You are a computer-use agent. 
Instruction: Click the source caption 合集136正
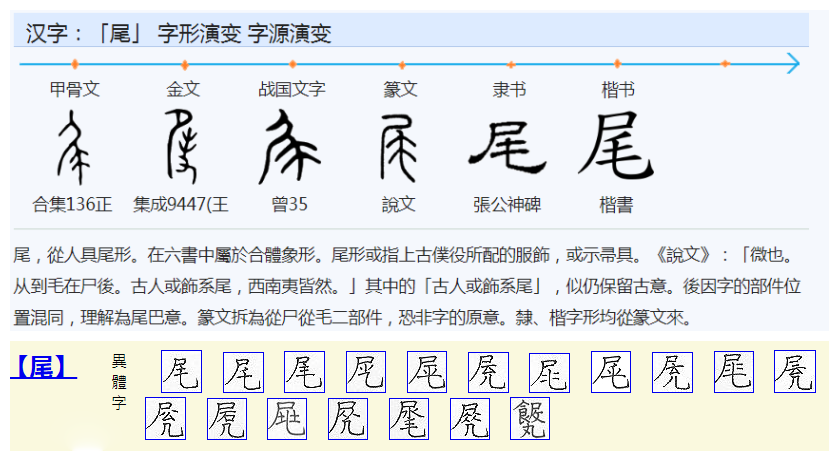click(73, 204)
